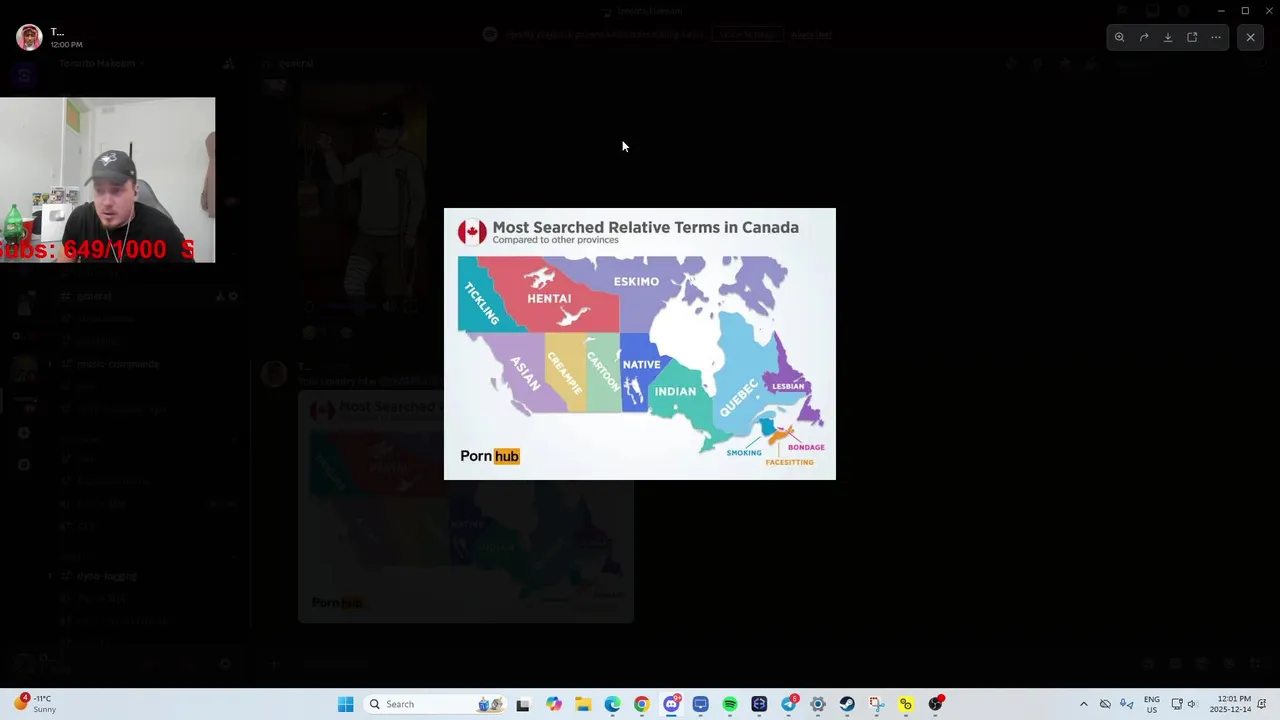
Task: Open the Settings gear in the taskbar
Action: [818, 704]
